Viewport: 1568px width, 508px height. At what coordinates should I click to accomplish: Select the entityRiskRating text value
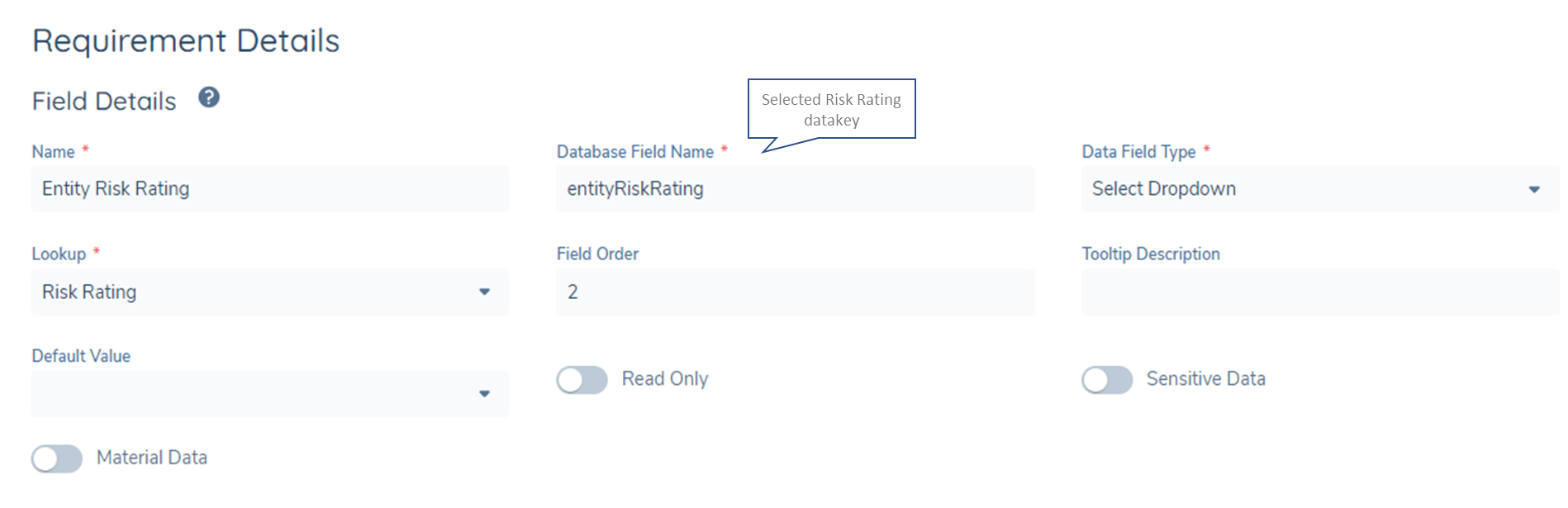pyautogui.click(x=635, y=188)
